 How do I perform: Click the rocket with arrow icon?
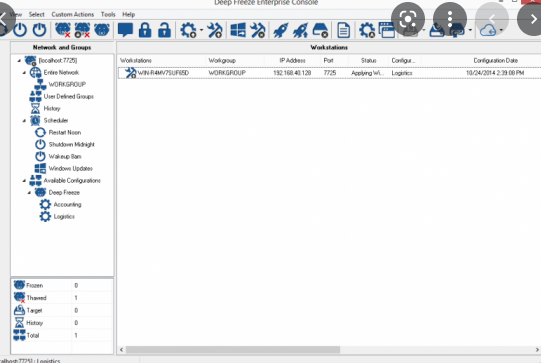click(x=301, y=30)
